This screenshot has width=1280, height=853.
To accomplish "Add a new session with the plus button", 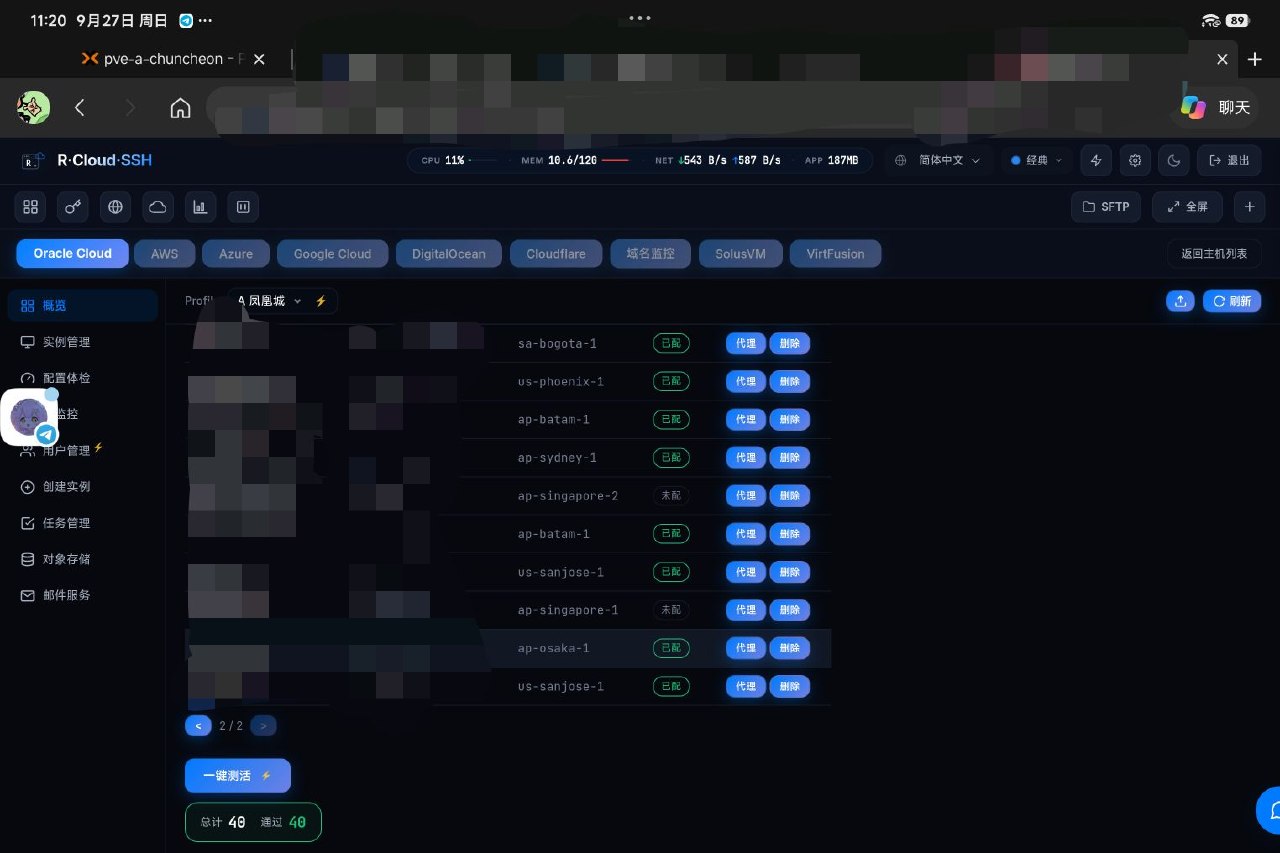I will tap(1249, 207).
